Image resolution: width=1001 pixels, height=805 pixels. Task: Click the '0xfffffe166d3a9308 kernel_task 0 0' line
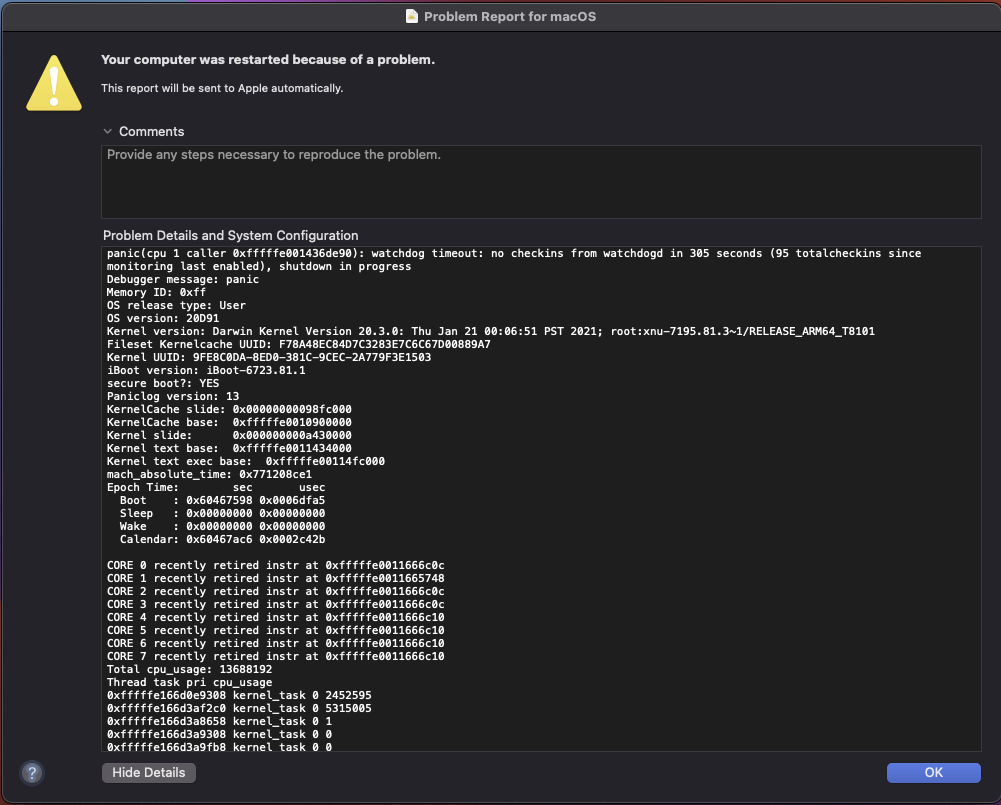click(219, 734)
